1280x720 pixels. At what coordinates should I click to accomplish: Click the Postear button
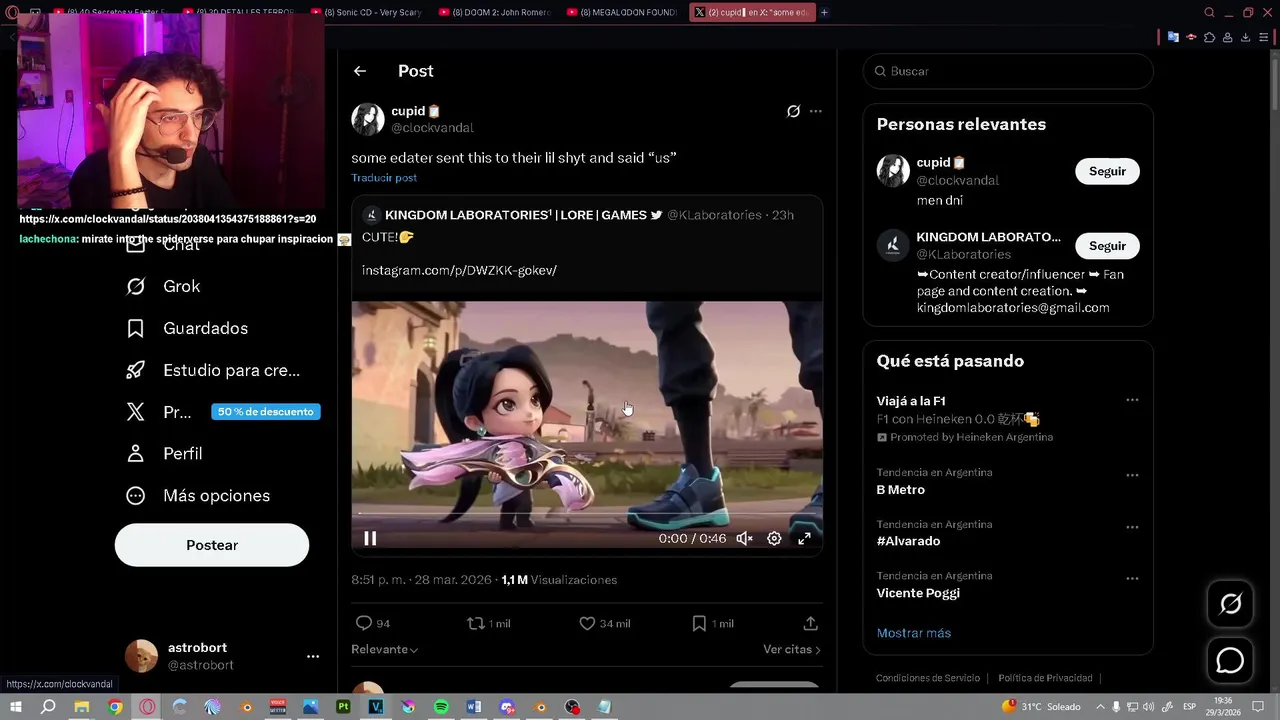212,545
